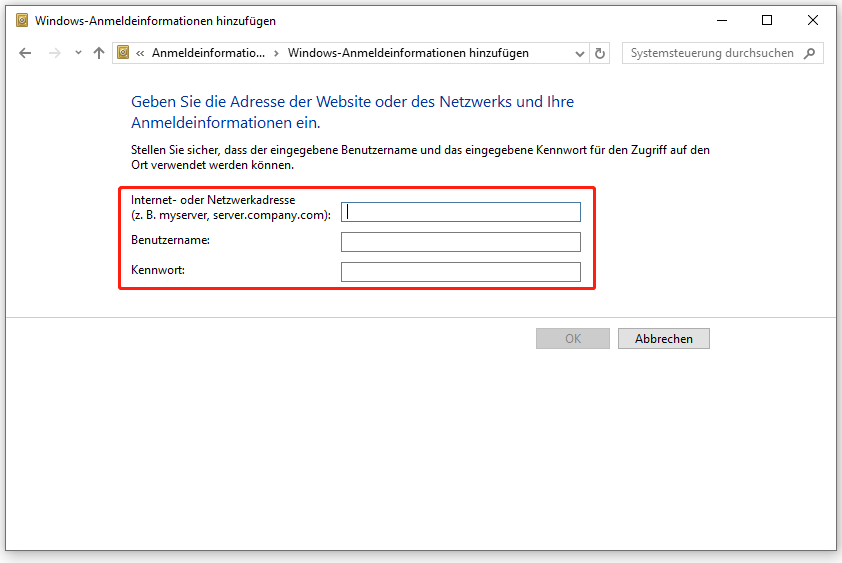This screenshot has width=842, height=563.
Task: Go back using the back arrow
Action: [25, 53]
